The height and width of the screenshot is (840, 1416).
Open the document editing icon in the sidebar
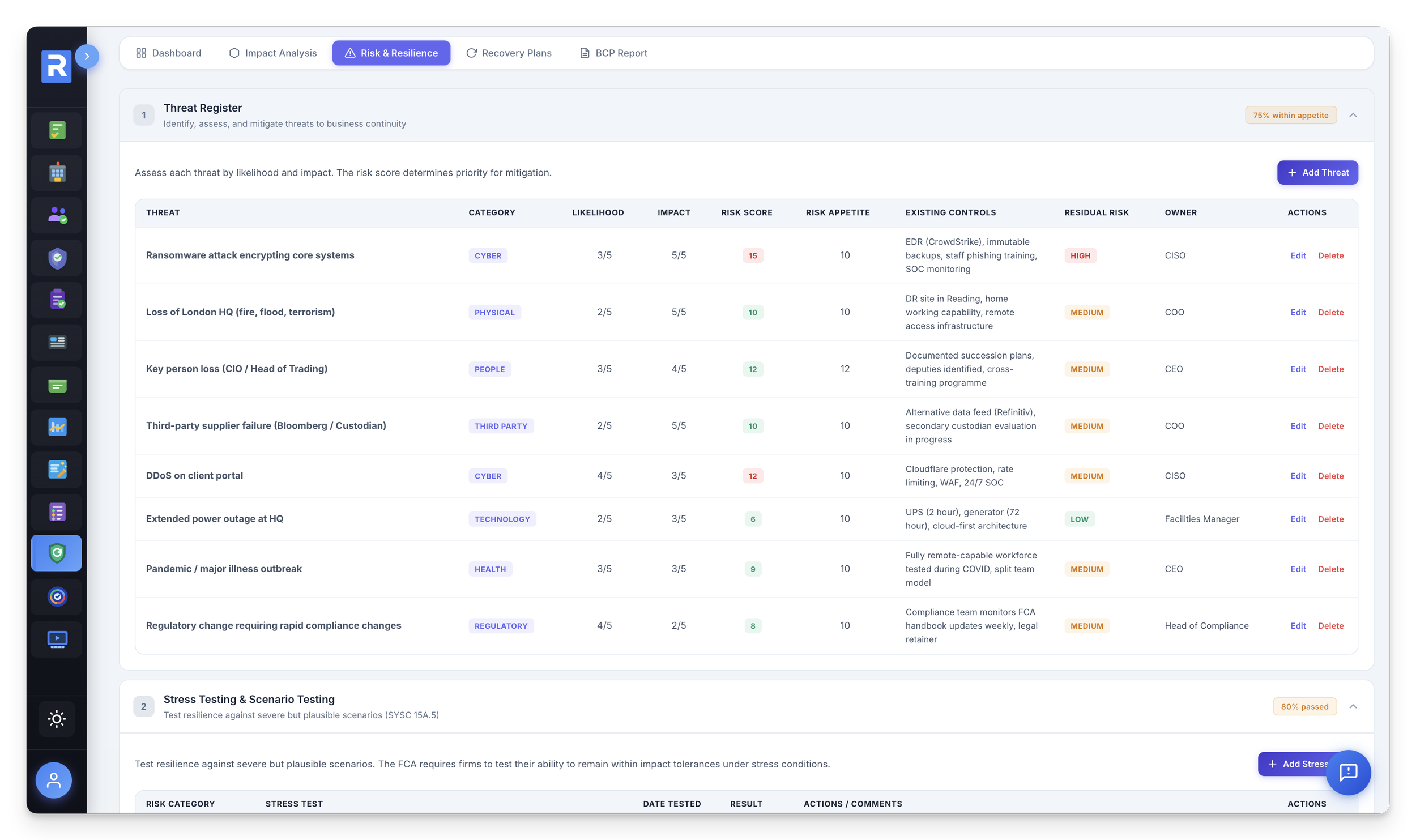coord(56,470)
